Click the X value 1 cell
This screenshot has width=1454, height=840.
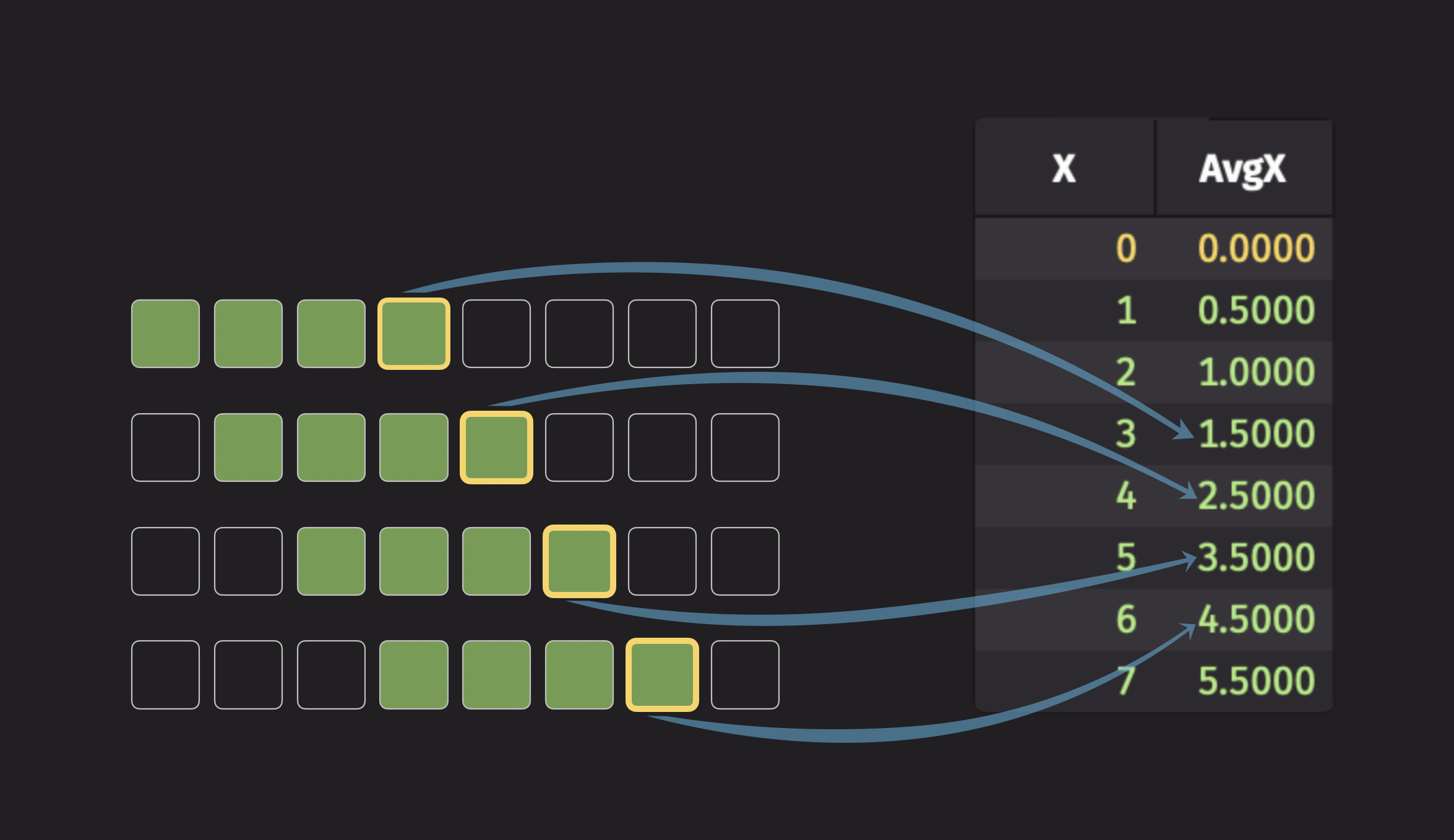click(1126, 311)
